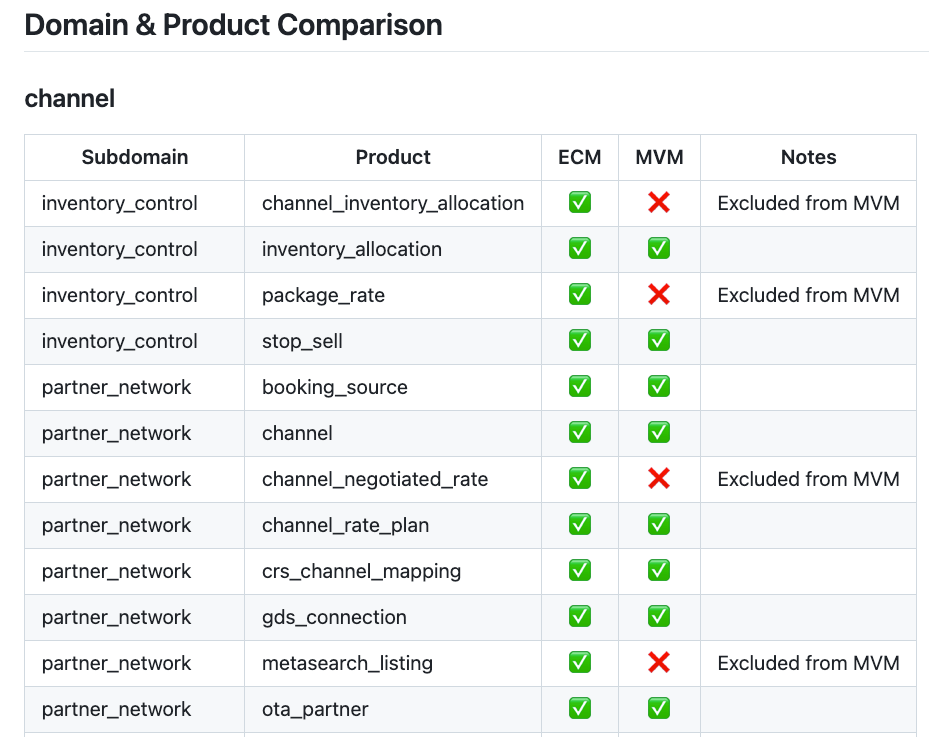929x737 pixels.
Task: Click ECM checkmark for ota_partner
Action: click(579, 709)
